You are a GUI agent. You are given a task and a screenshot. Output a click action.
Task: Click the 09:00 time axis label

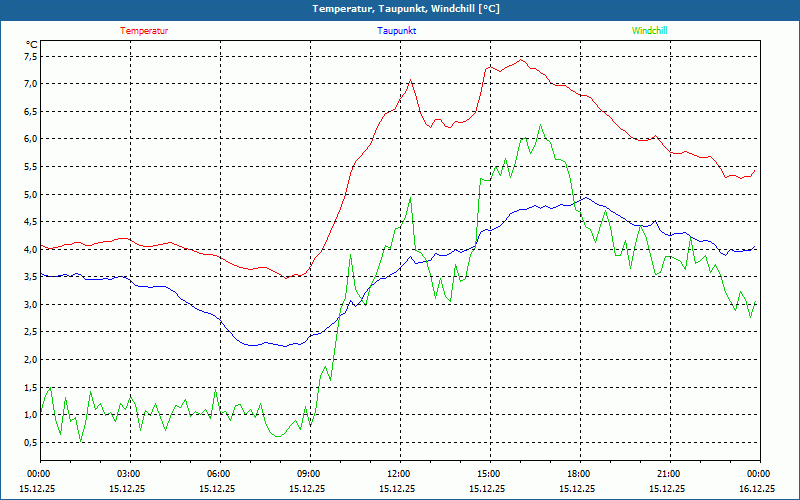[310, 474]
